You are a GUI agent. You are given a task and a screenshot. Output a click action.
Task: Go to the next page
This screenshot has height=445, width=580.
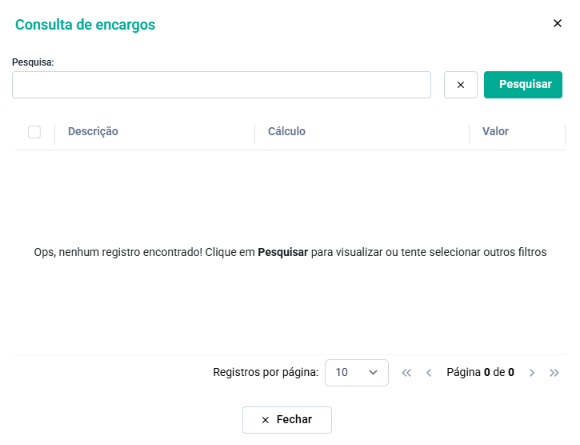[x=532, y=372]
